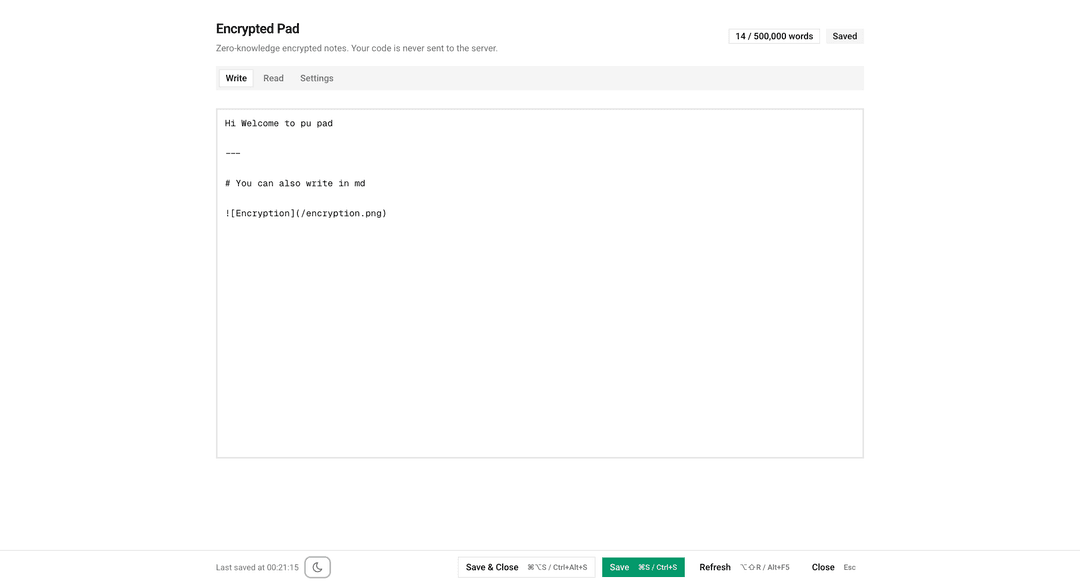Toggle dark mode with the moon icon

(317, 567)
